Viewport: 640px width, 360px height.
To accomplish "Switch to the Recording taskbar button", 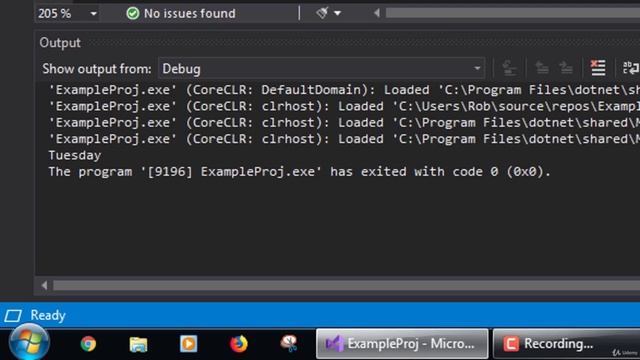I will point(567,344).
